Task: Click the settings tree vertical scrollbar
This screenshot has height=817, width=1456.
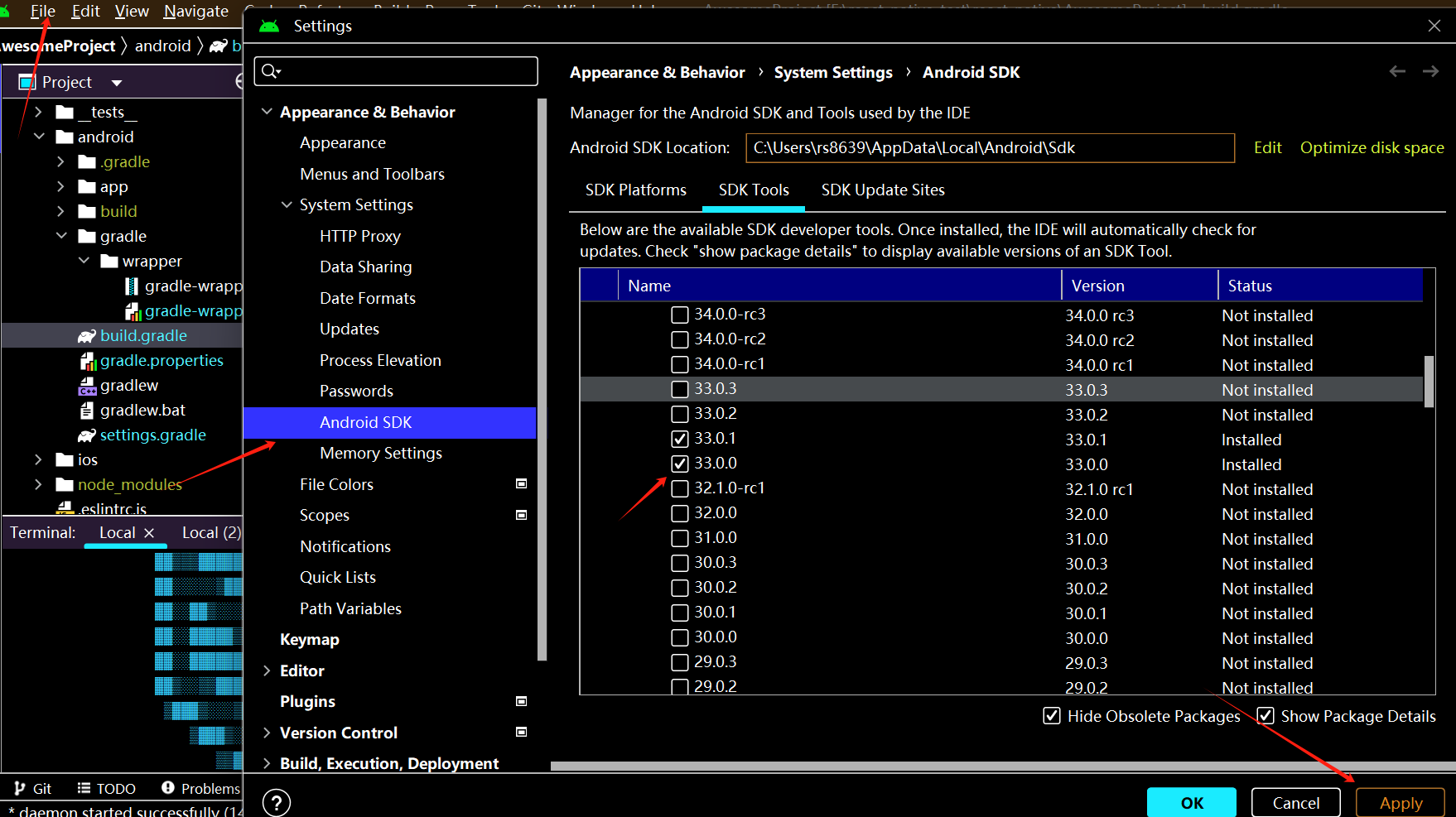Action: [542, 379]
